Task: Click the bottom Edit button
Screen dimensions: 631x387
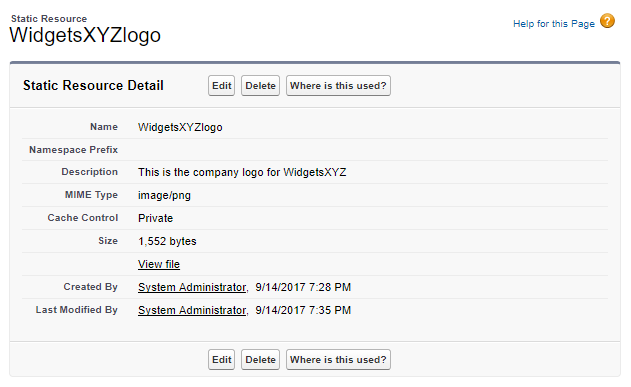Action: (x=221, y=360)
